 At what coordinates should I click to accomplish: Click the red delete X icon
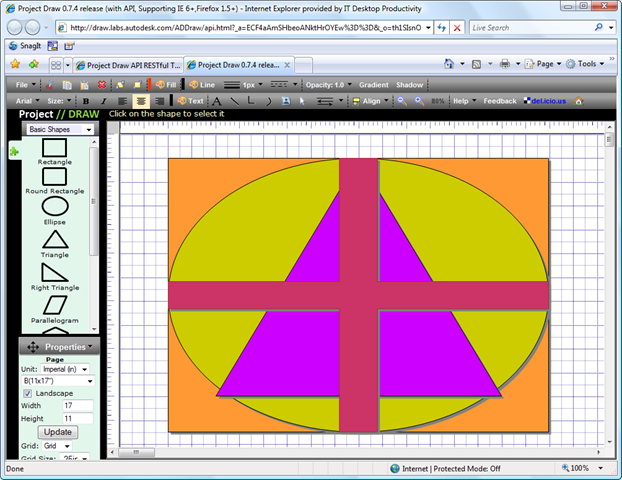click(x=101, y=85)
